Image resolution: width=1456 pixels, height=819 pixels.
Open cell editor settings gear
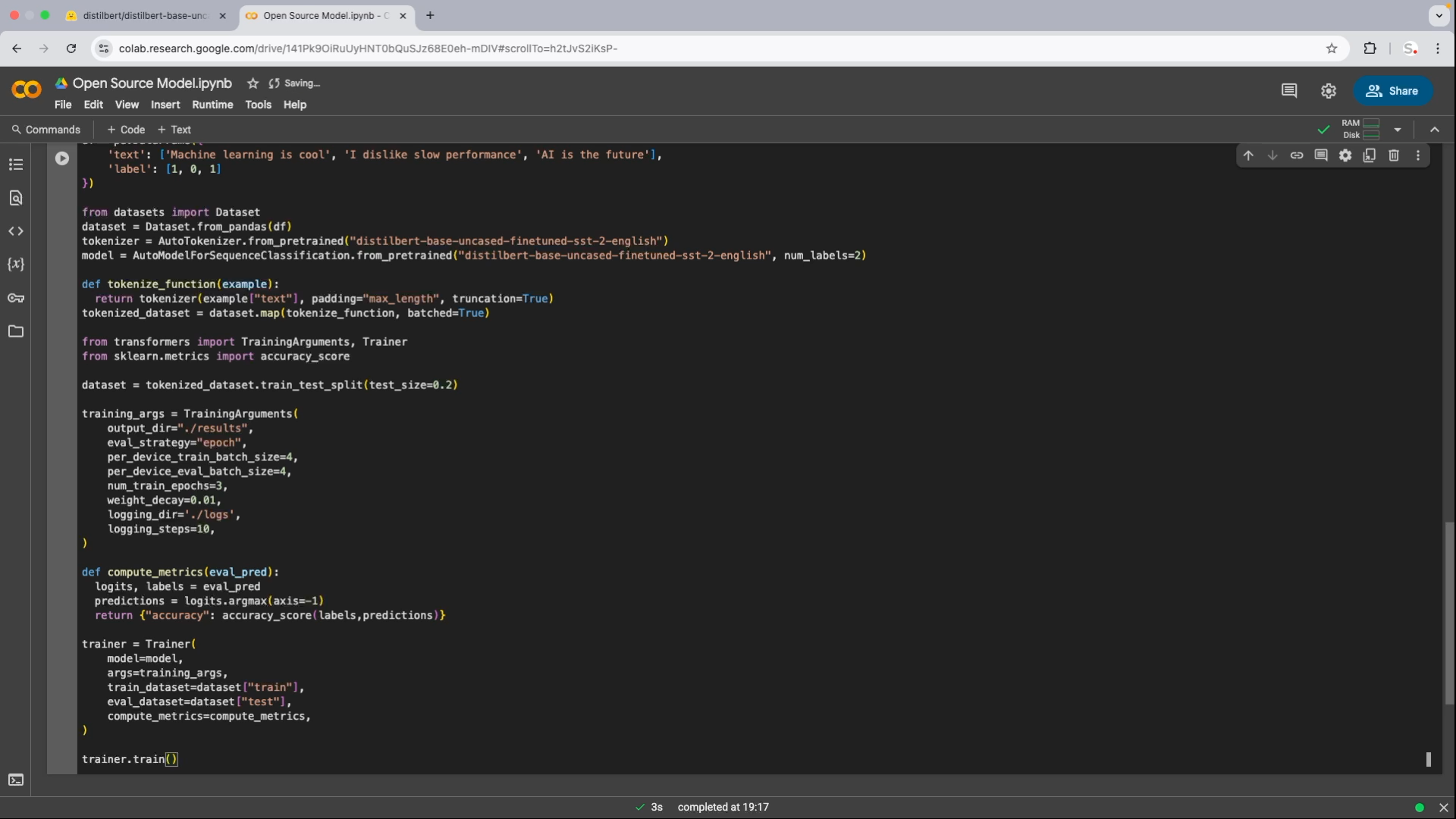tap(1345, 155)
